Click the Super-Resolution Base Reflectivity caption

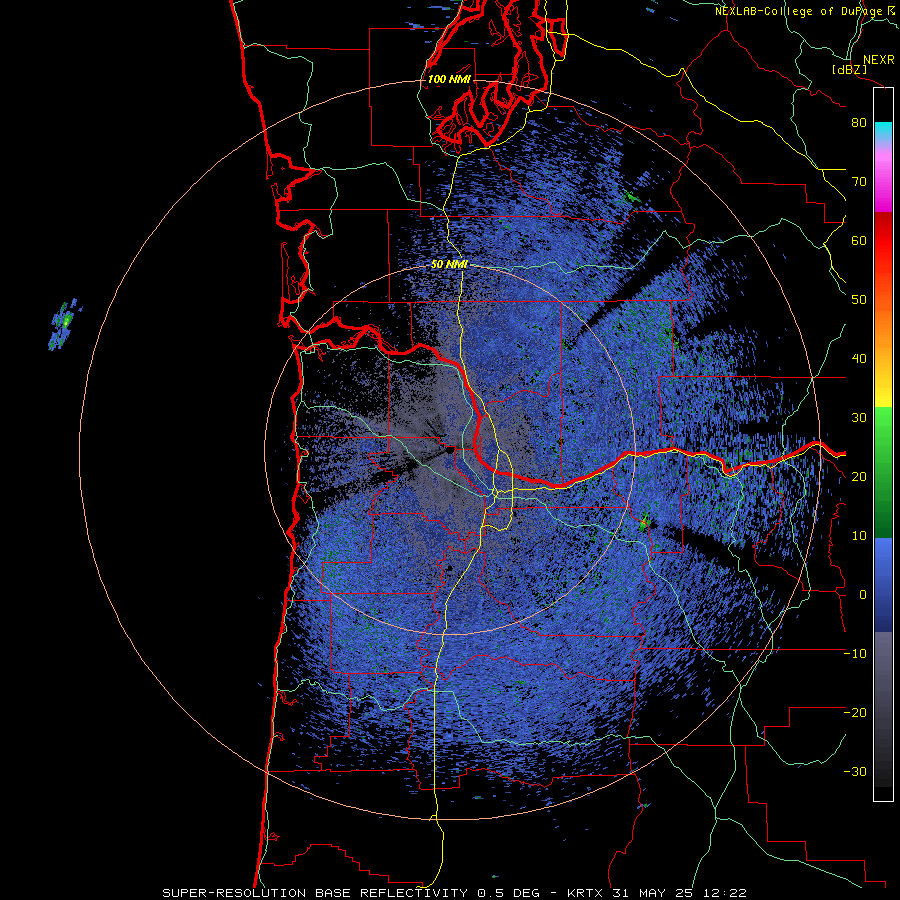pos(455,893)
